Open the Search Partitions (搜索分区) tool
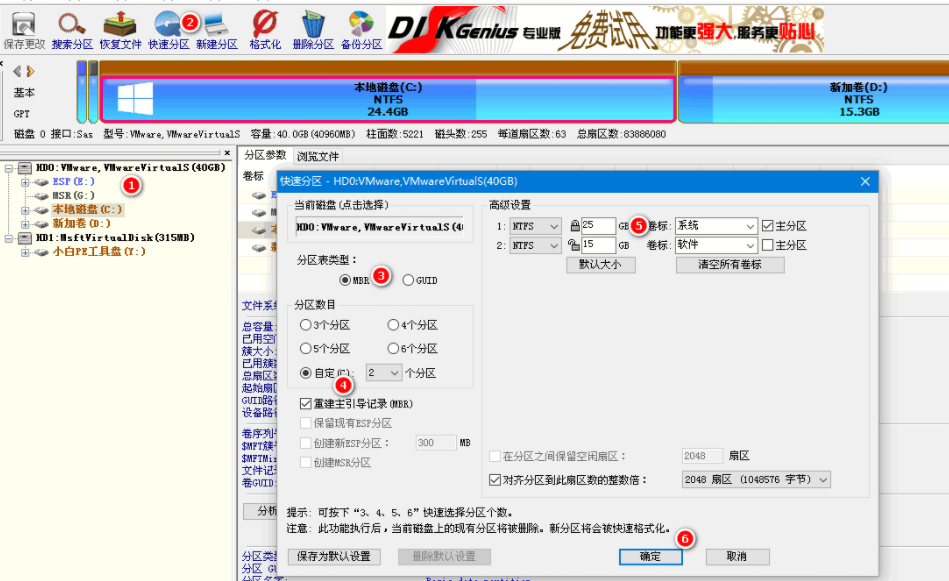949x581 pixels. click(x=72, y=30)
